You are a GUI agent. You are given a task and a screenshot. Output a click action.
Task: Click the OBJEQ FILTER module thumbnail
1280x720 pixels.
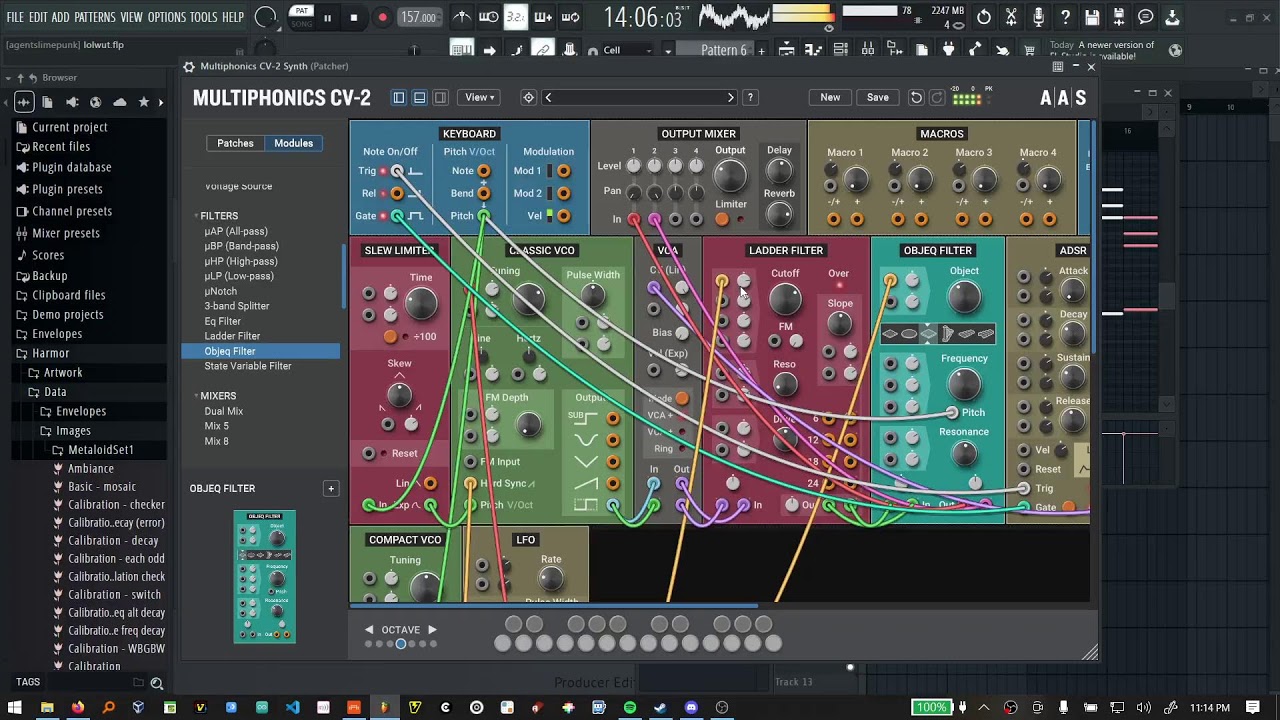pos(265,577)
